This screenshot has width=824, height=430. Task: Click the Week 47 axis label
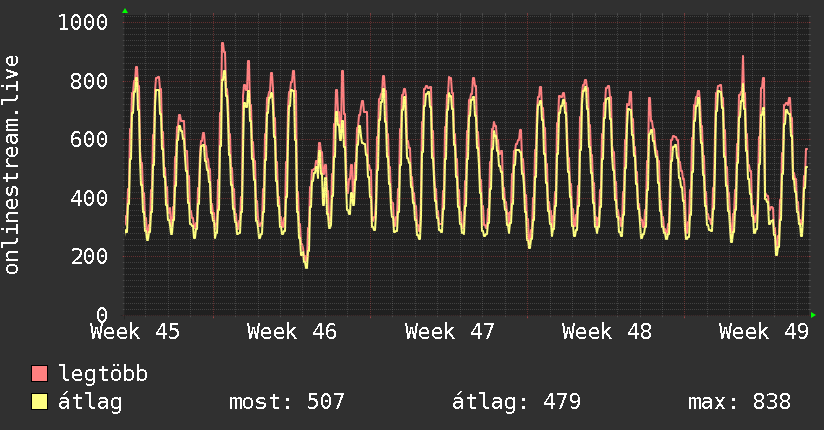[x=449, y=332]
